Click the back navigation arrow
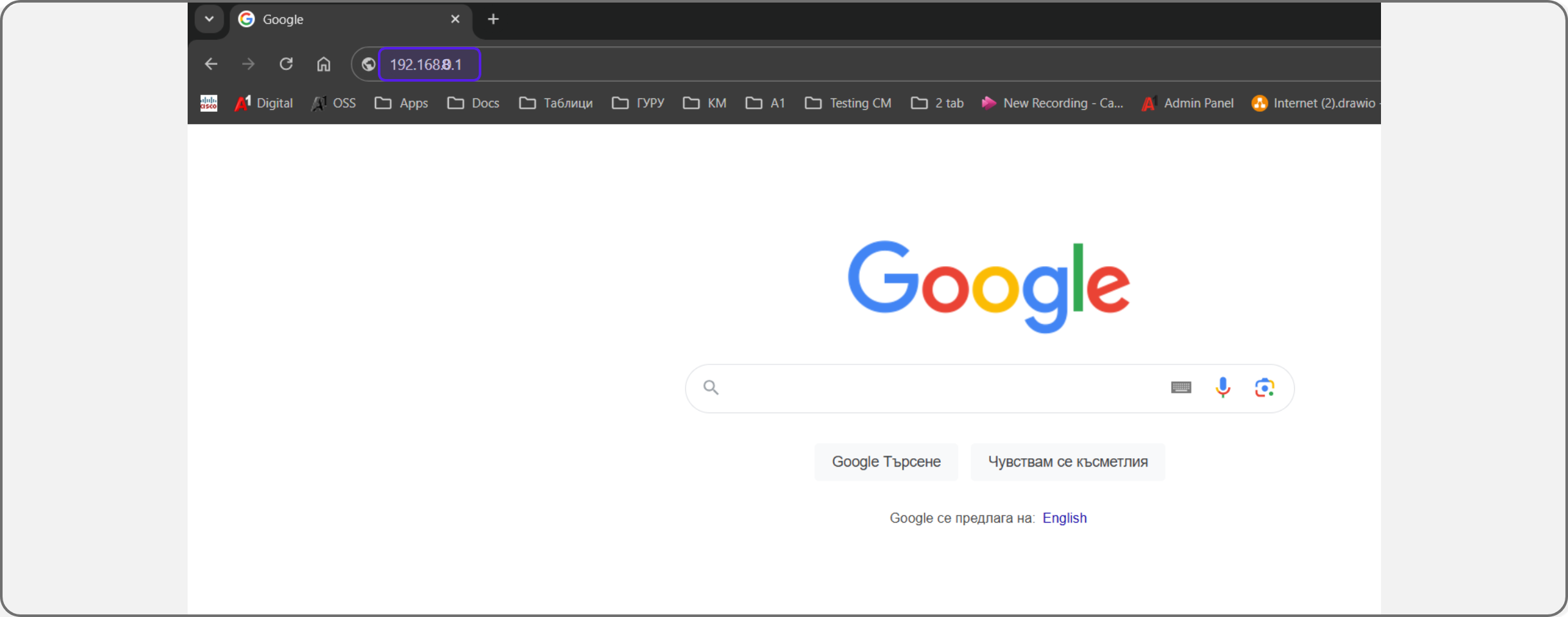 click(x=211, y=64)
